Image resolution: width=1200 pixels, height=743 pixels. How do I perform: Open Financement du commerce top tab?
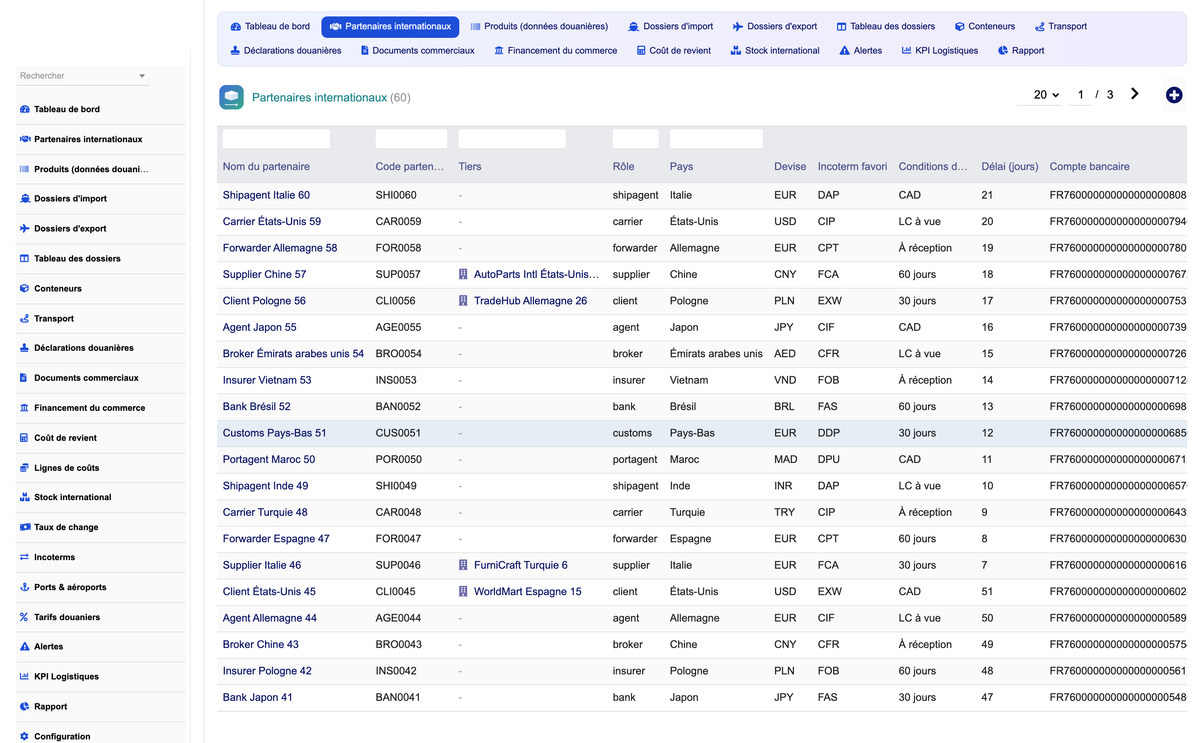point(555,51)
